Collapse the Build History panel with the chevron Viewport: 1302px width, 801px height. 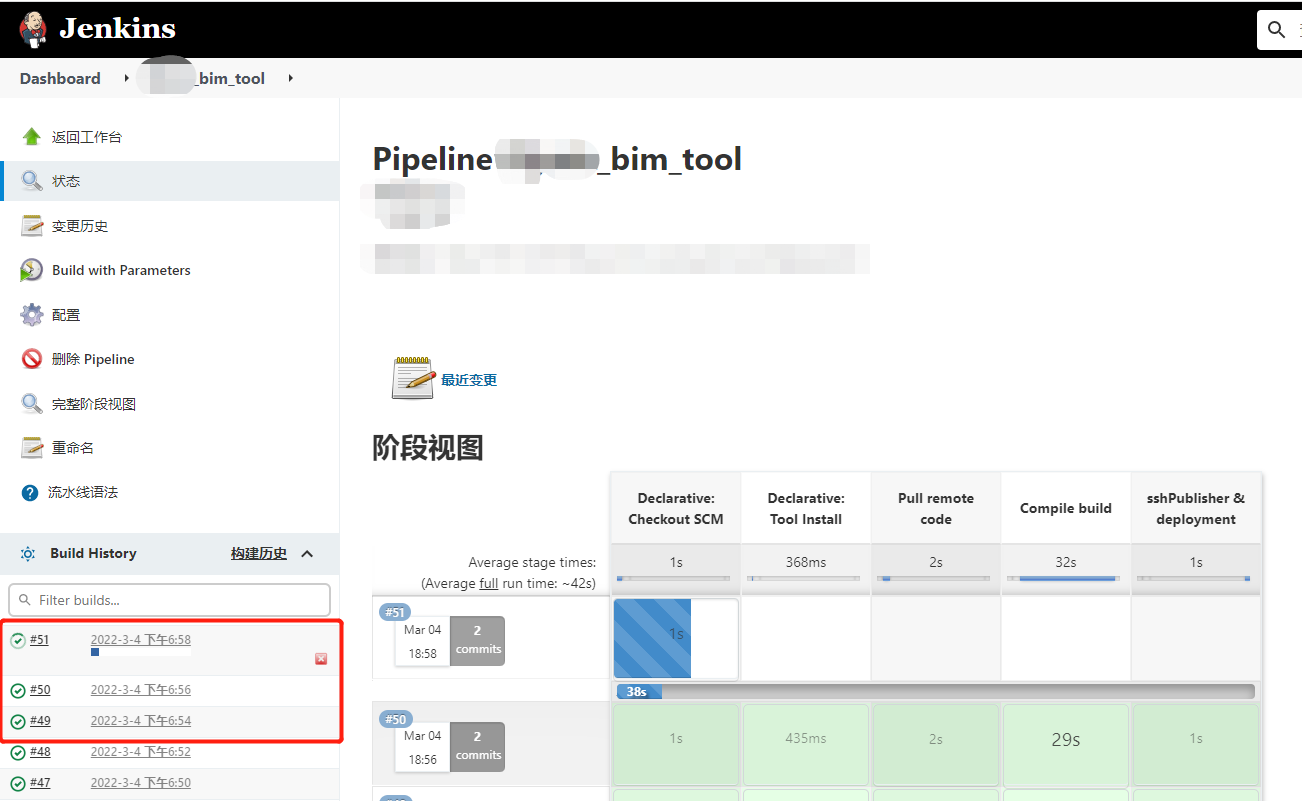[x=307, y=554]
